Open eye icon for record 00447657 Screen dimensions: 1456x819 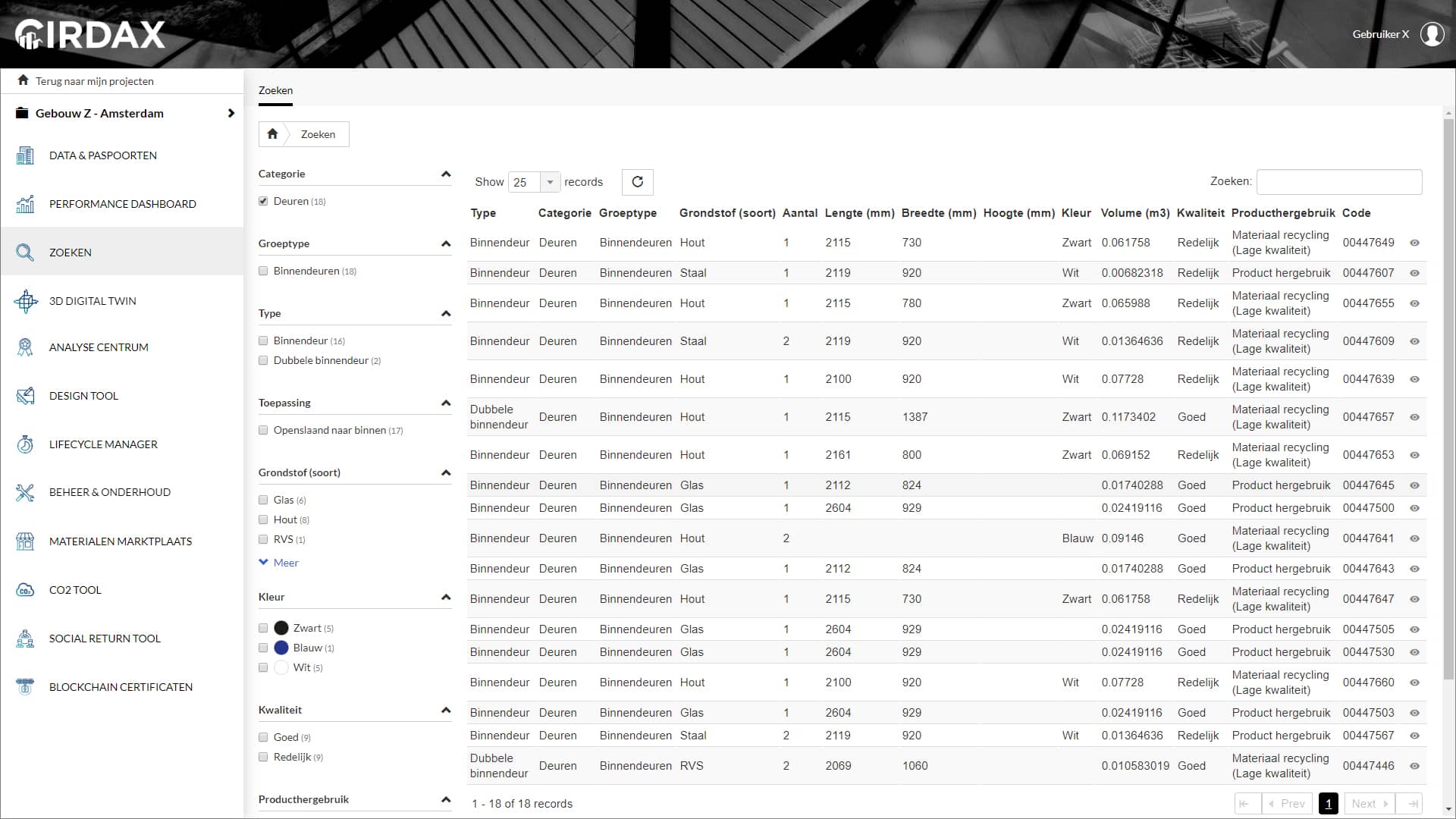[1414, 417]
